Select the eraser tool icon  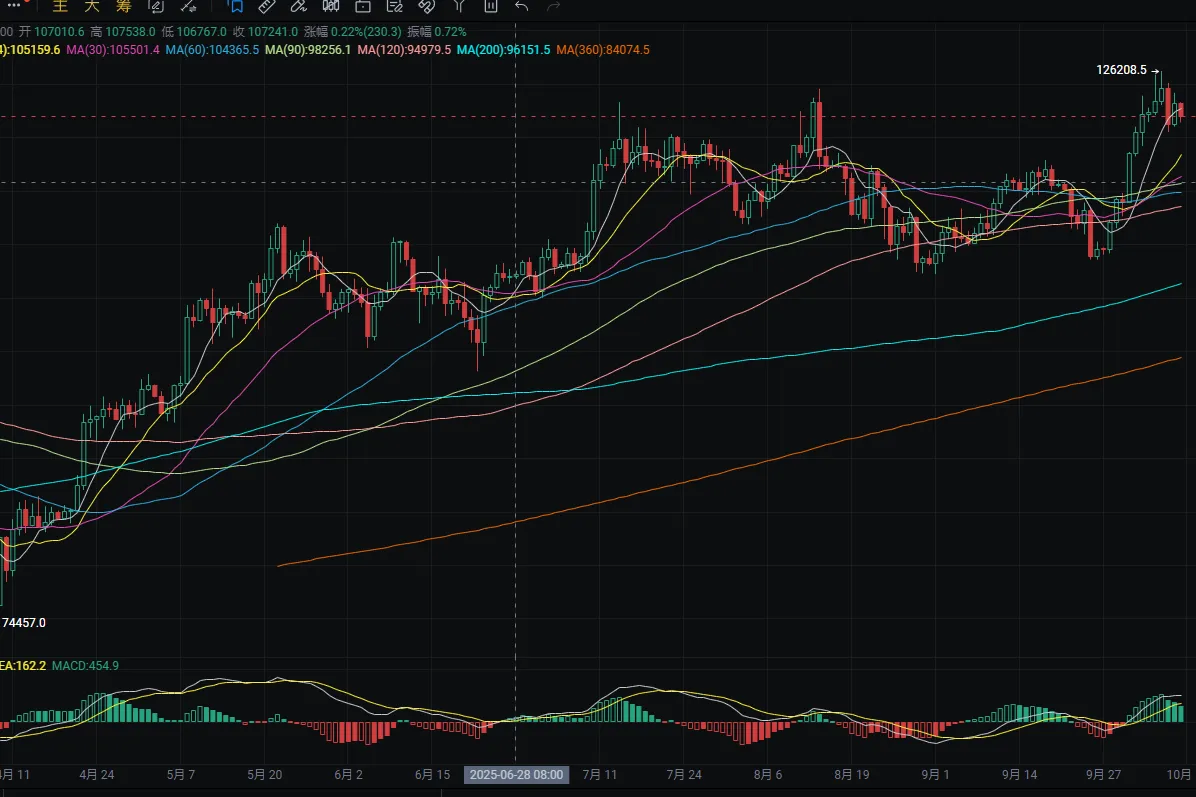point(297,6)
